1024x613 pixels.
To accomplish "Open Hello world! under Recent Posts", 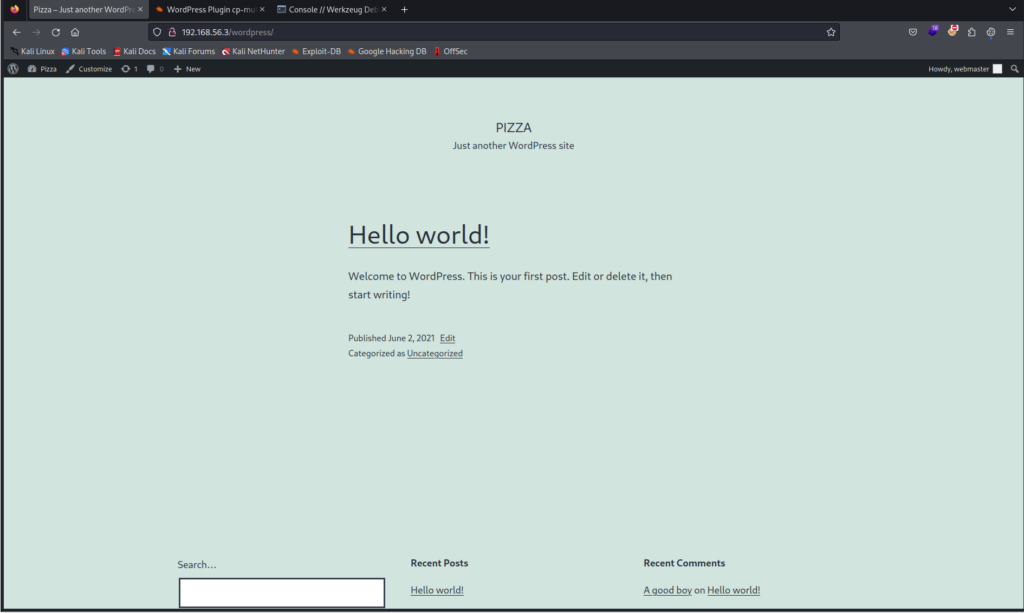I will point(437,589).
